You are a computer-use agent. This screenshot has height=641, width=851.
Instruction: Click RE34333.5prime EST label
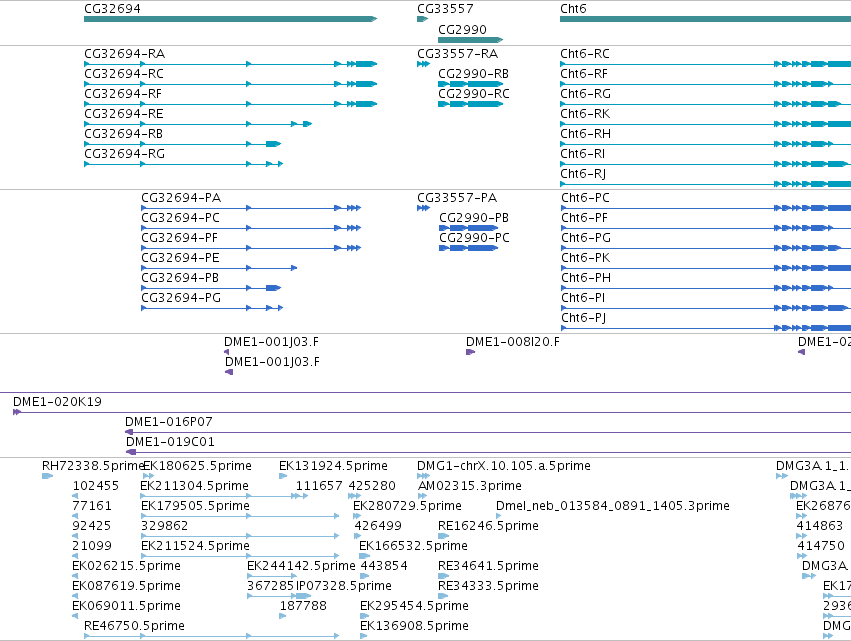[488, 586]
